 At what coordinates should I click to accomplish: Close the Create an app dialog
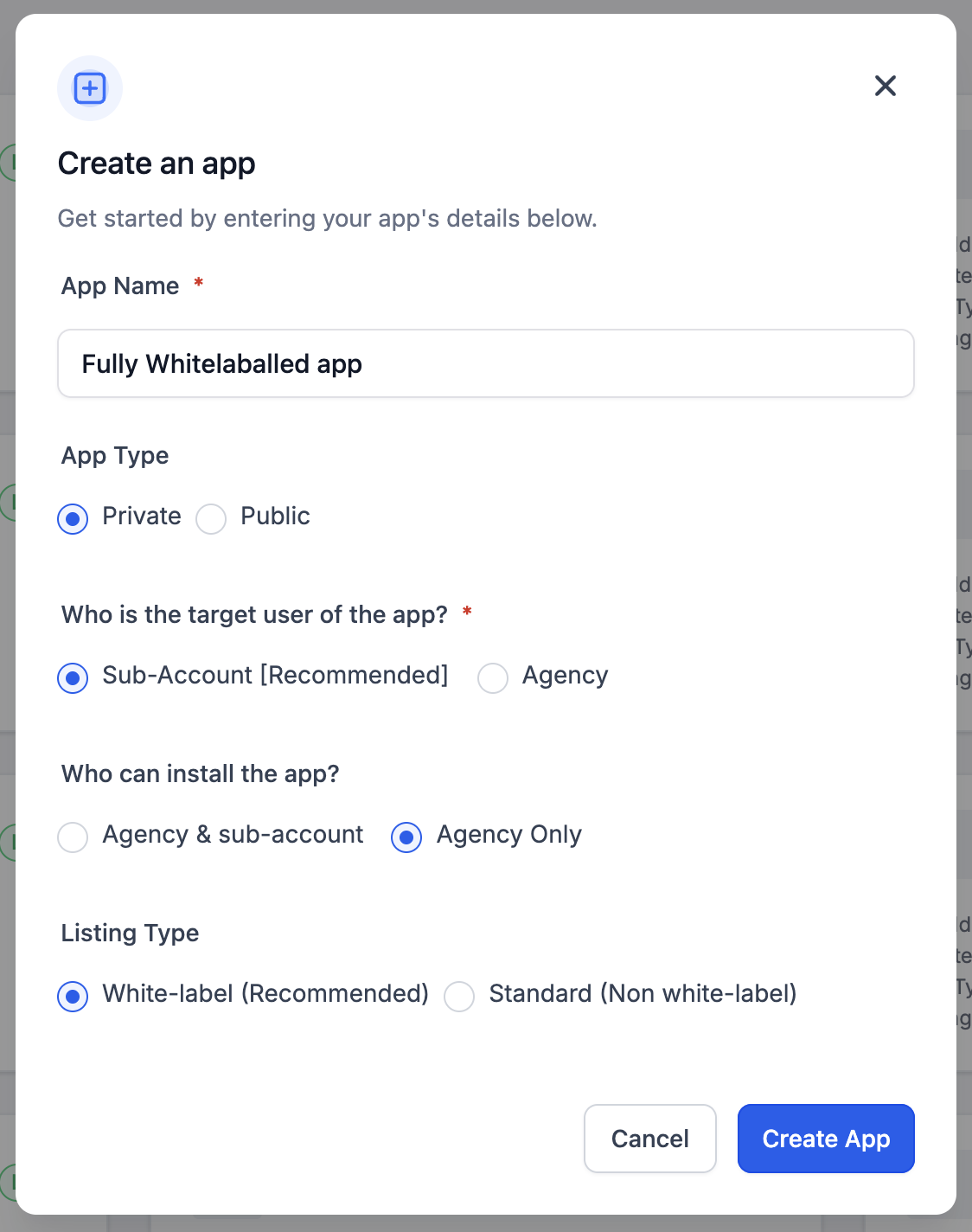pos(885,86)
